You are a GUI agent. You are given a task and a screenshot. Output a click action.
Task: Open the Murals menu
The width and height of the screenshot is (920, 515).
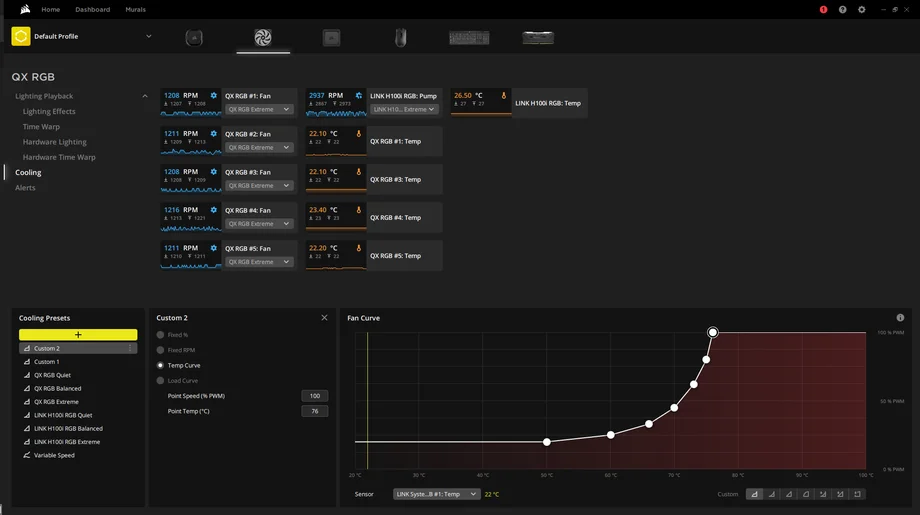coord(136,9)
